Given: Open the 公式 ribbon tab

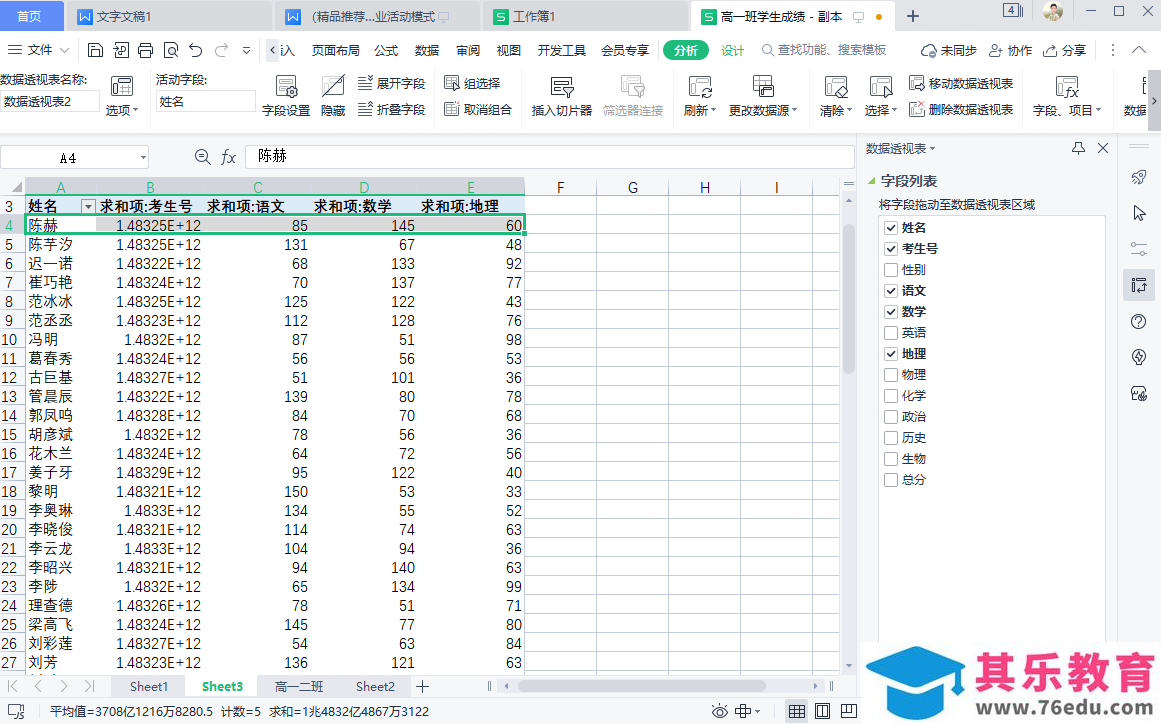Looking at the screenshot, I should tap(386, 50).
